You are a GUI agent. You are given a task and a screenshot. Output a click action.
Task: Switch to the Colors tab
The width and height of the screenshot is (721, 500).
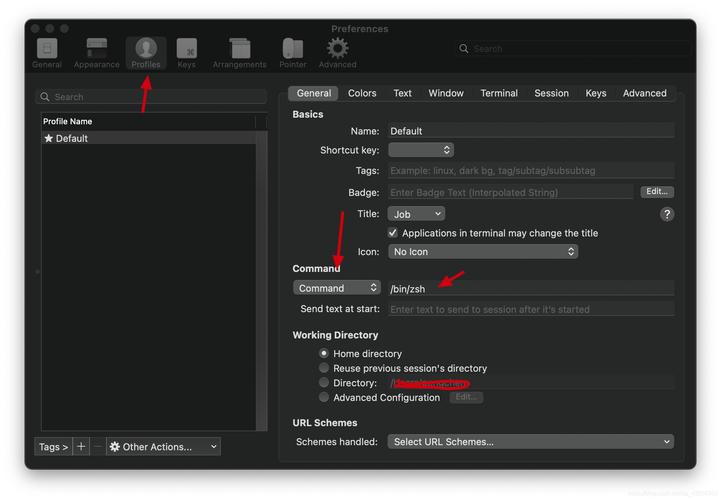pos(362,93)
